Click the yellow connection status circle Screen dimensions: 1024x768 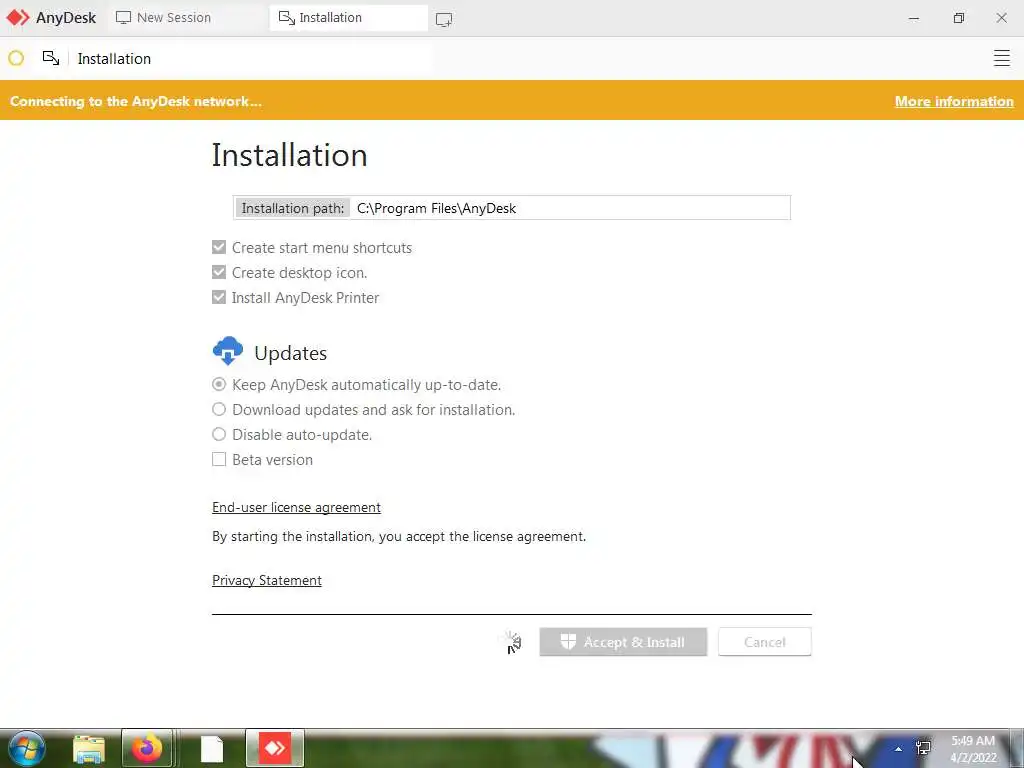tap(16, 58)
